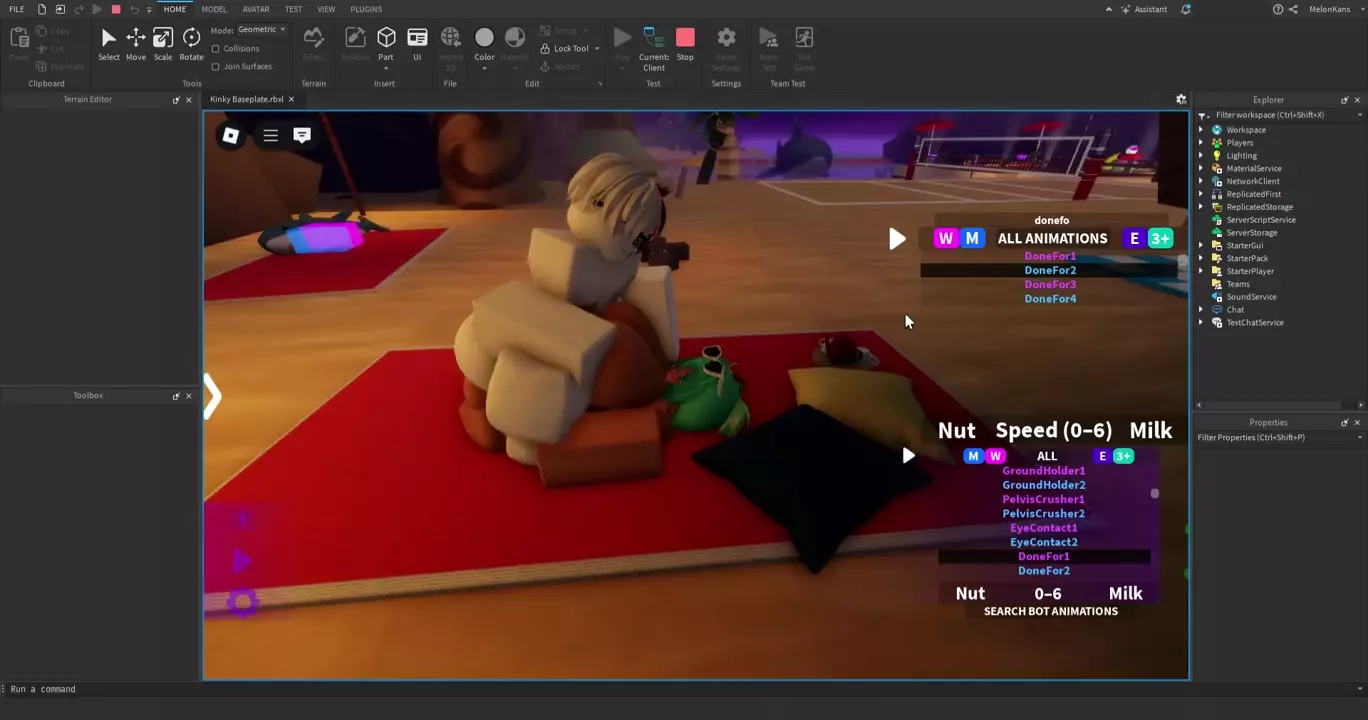The image size is (1368, 720).
Task: Insert a Part using the cube icon
Action: click(x=386, y=38)
